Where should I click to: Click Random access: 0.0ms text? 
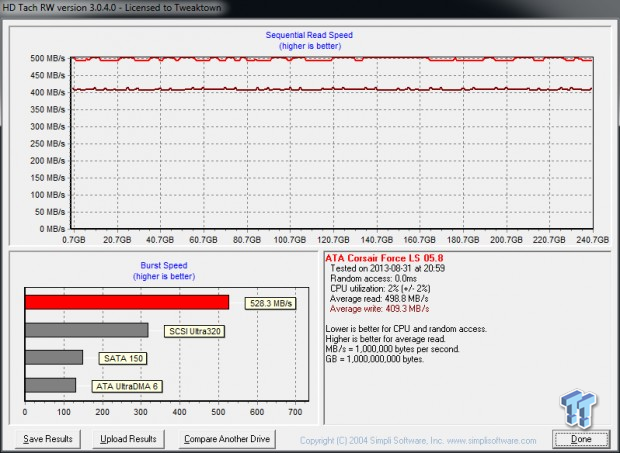click(x=373, y=279)
